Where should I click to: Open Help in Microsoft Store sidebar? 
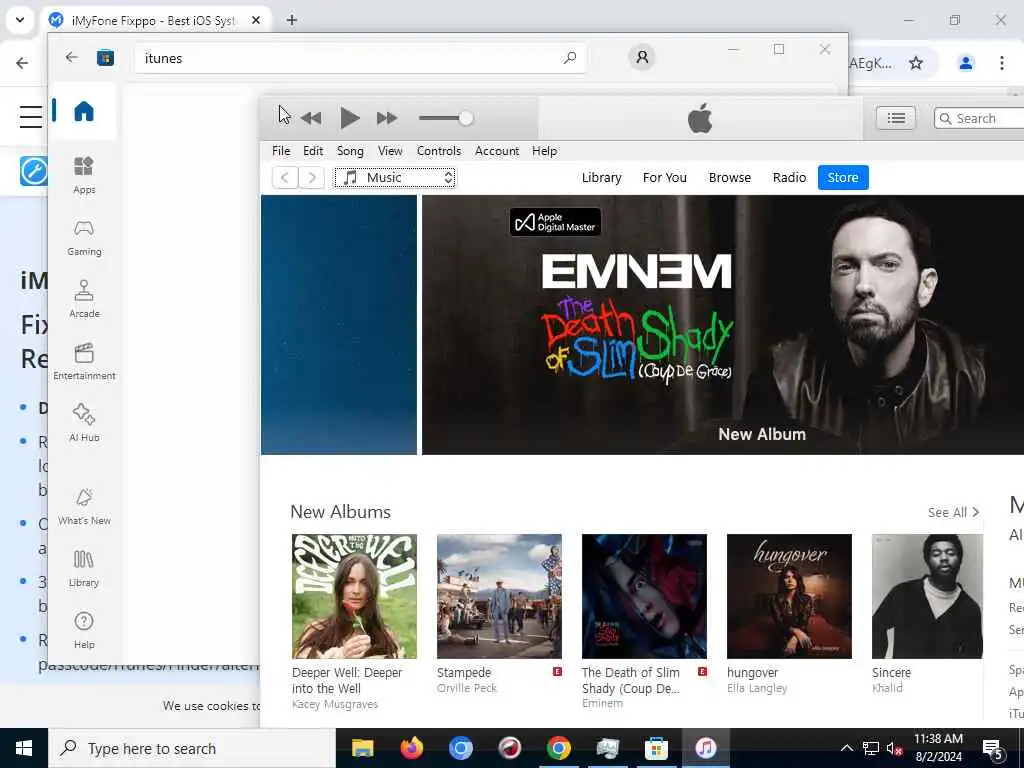click(84, 630)
